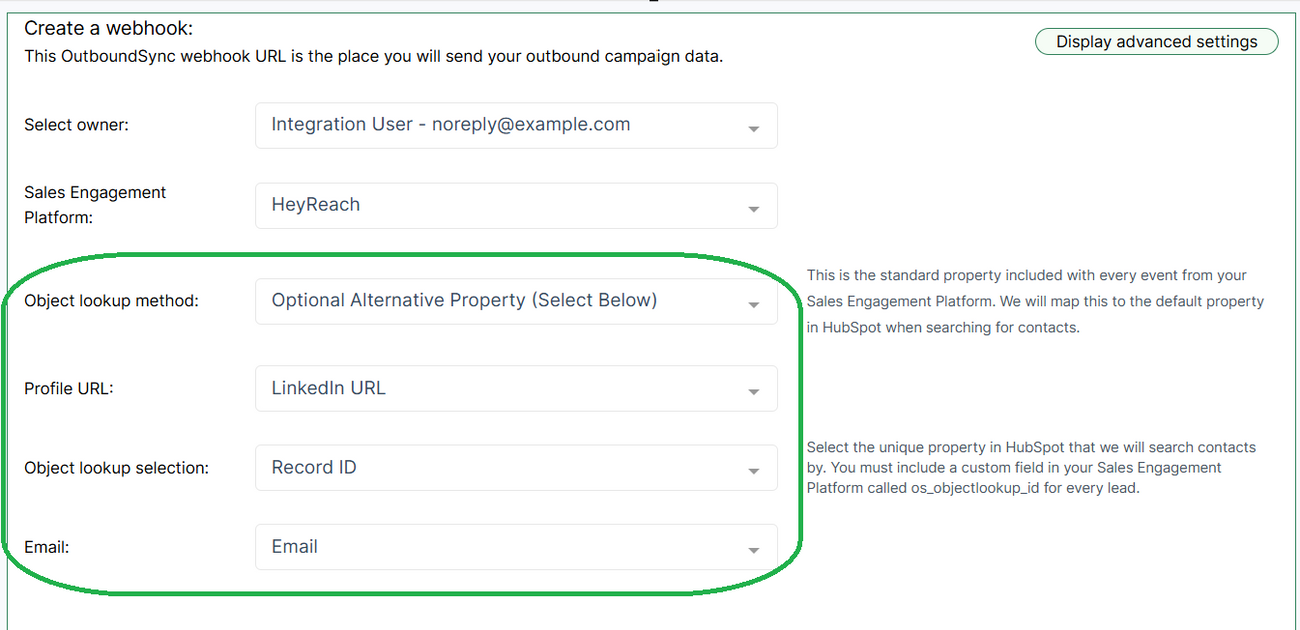Open the Object lookup selection dropdown
1300x630 pixels.
pos(516,467)
